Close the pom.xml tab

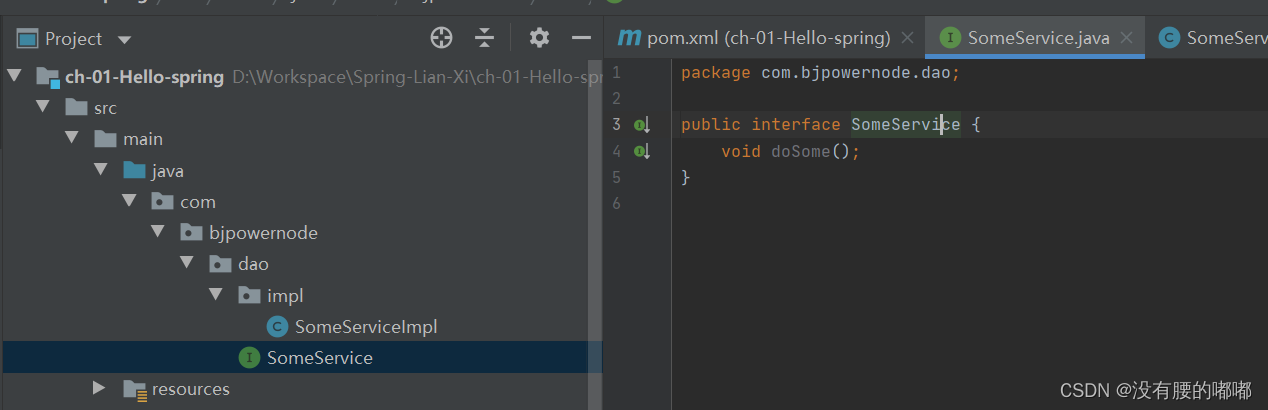[907, 38]
